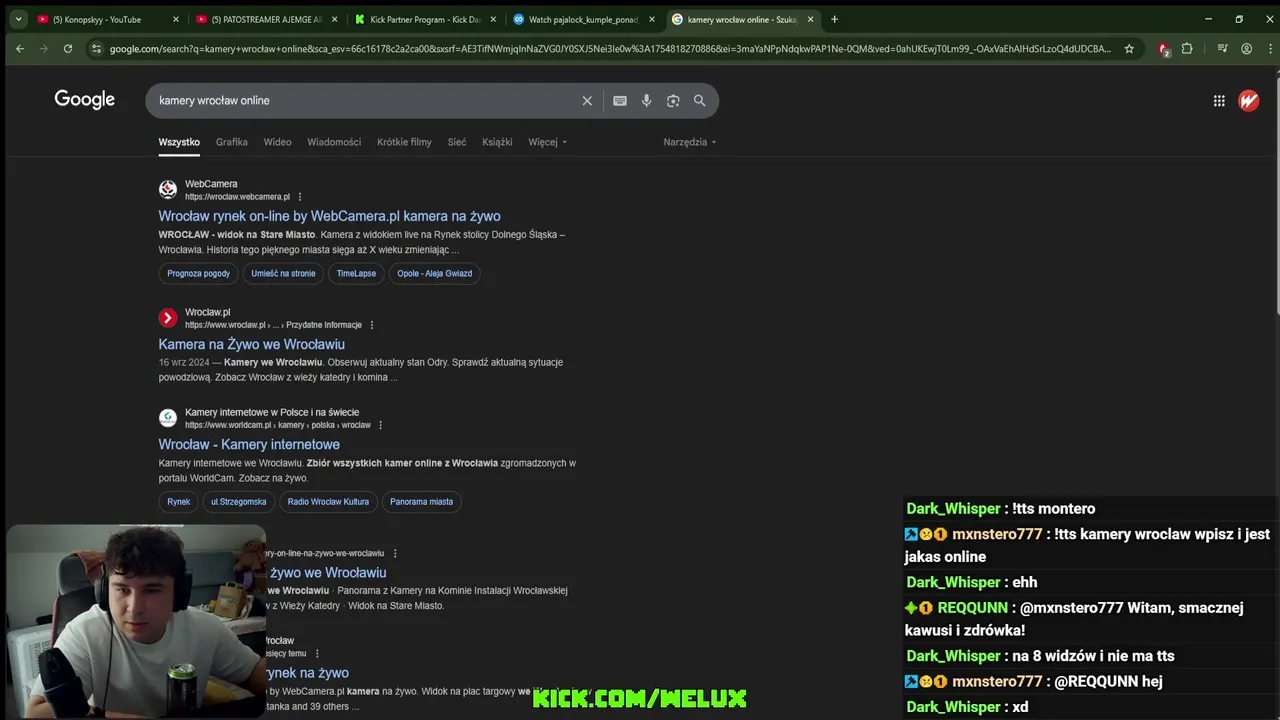The height and width of the screenshot is (720, 1280).
Task: Close the Watch pajalock_kumple tab
Action: point(652,19)
